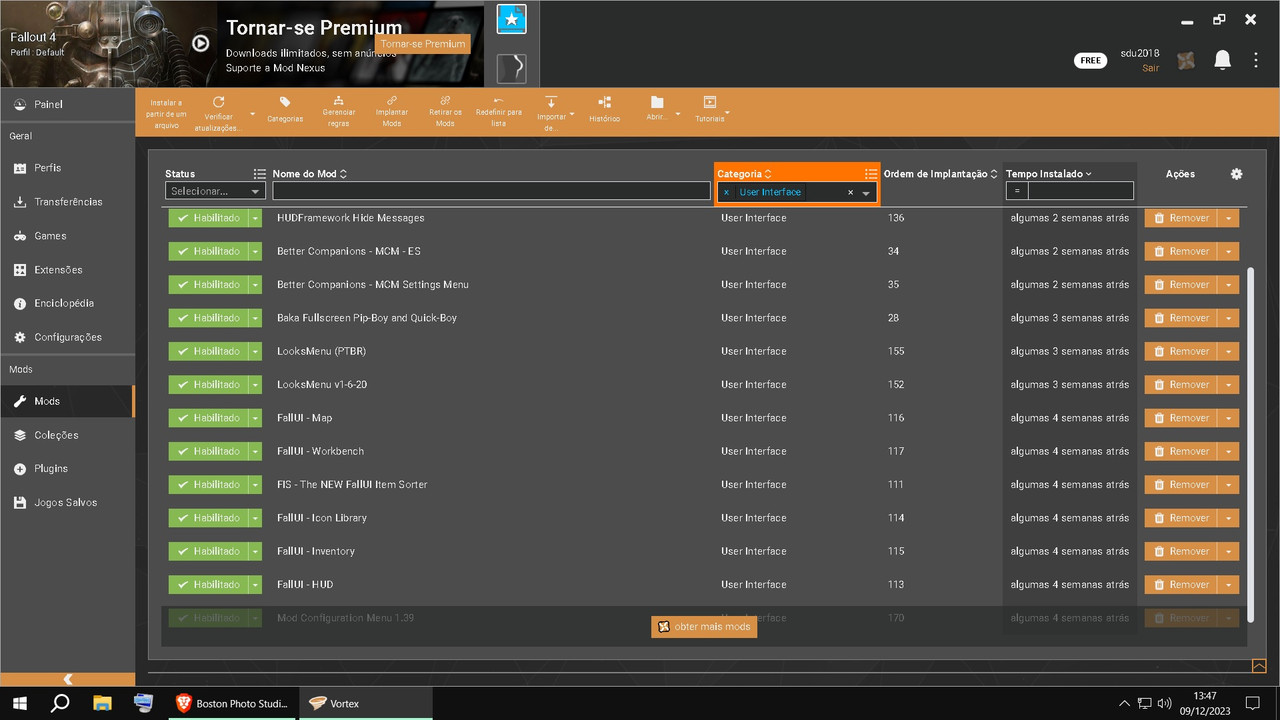Image resolution: width=1280 pixels, height=720 pixels.
Task: Click the obter mais mods button
Action: 704,627
